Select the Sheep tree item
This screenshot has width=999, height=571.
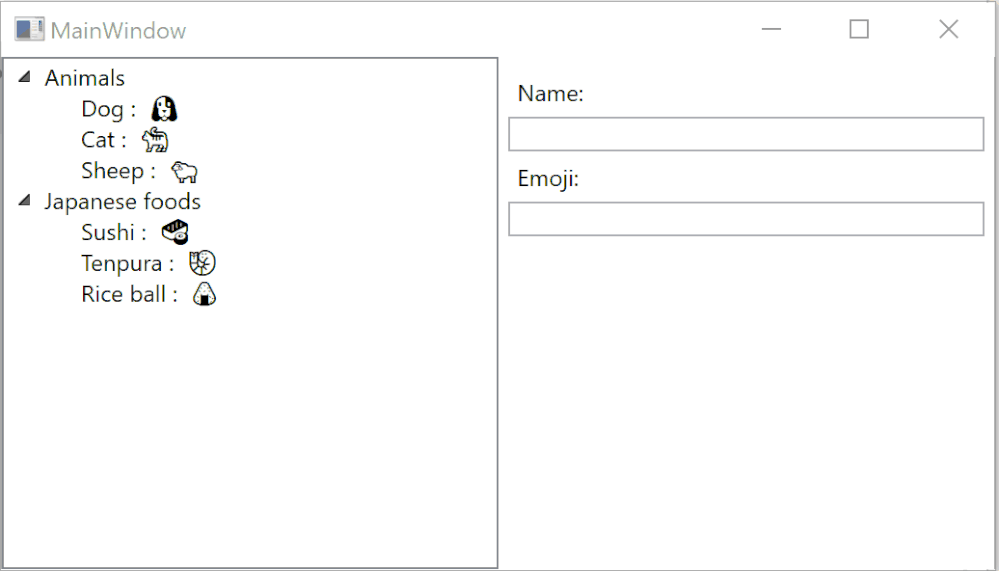click(113, 171)
